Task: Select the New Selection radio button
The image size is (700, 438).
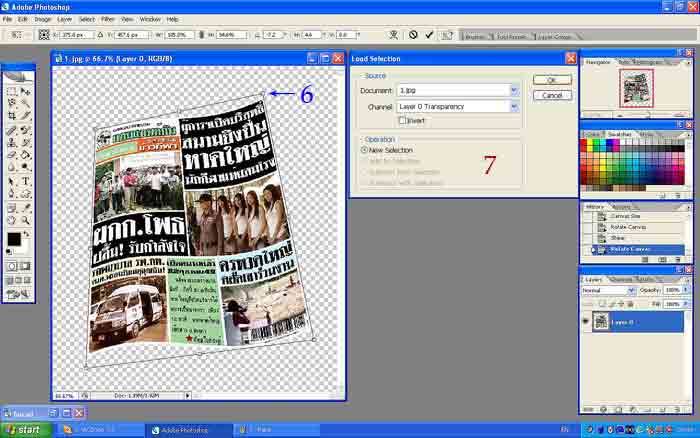Action: [x=364, y=150]
